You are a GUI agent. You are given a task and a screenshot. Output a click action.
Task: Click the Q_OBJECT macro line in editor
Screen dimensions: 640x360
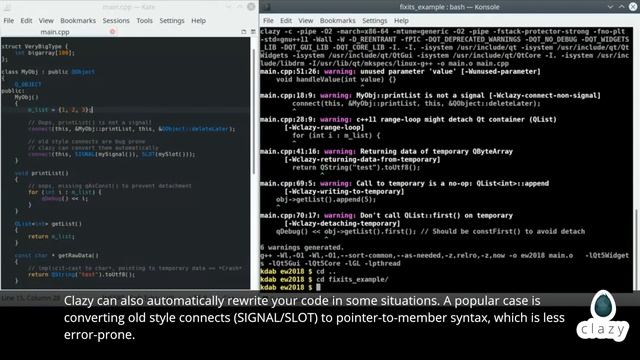pyautogui.click(x=28, y=84)
